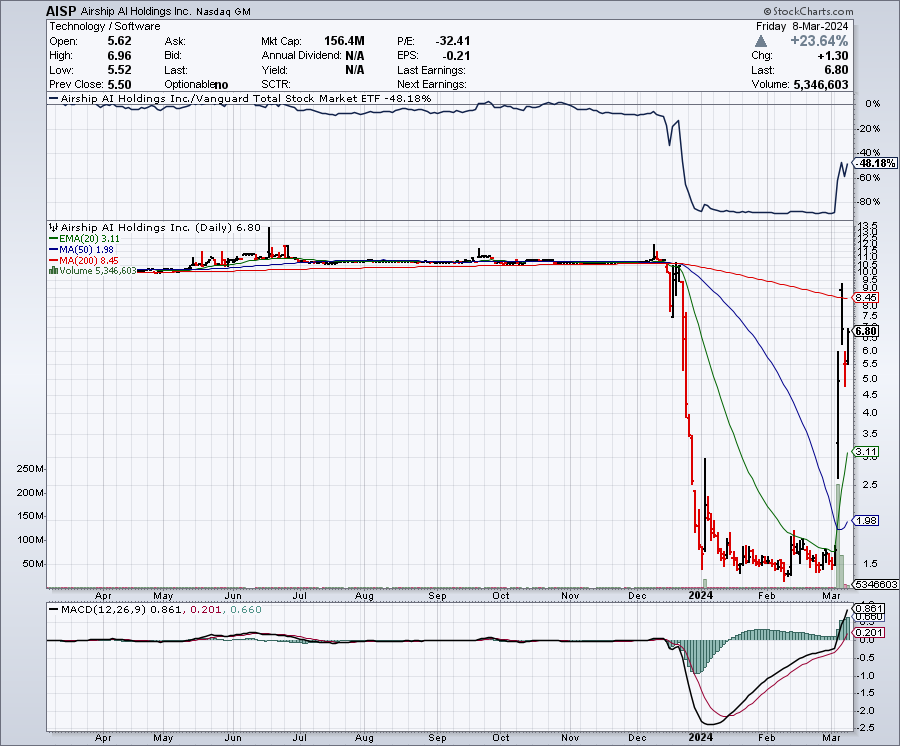Click the OHLC bar icon beside Airship AI legend

pos(54,227)
